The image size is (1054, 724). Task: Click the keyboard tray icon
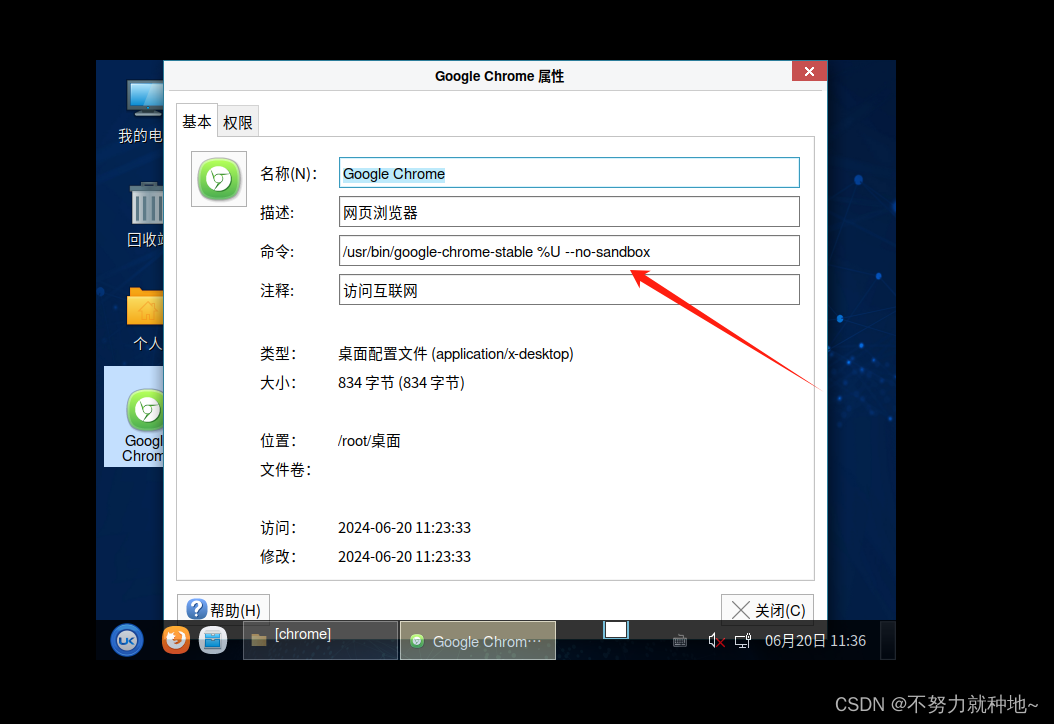tap(680, 641)
